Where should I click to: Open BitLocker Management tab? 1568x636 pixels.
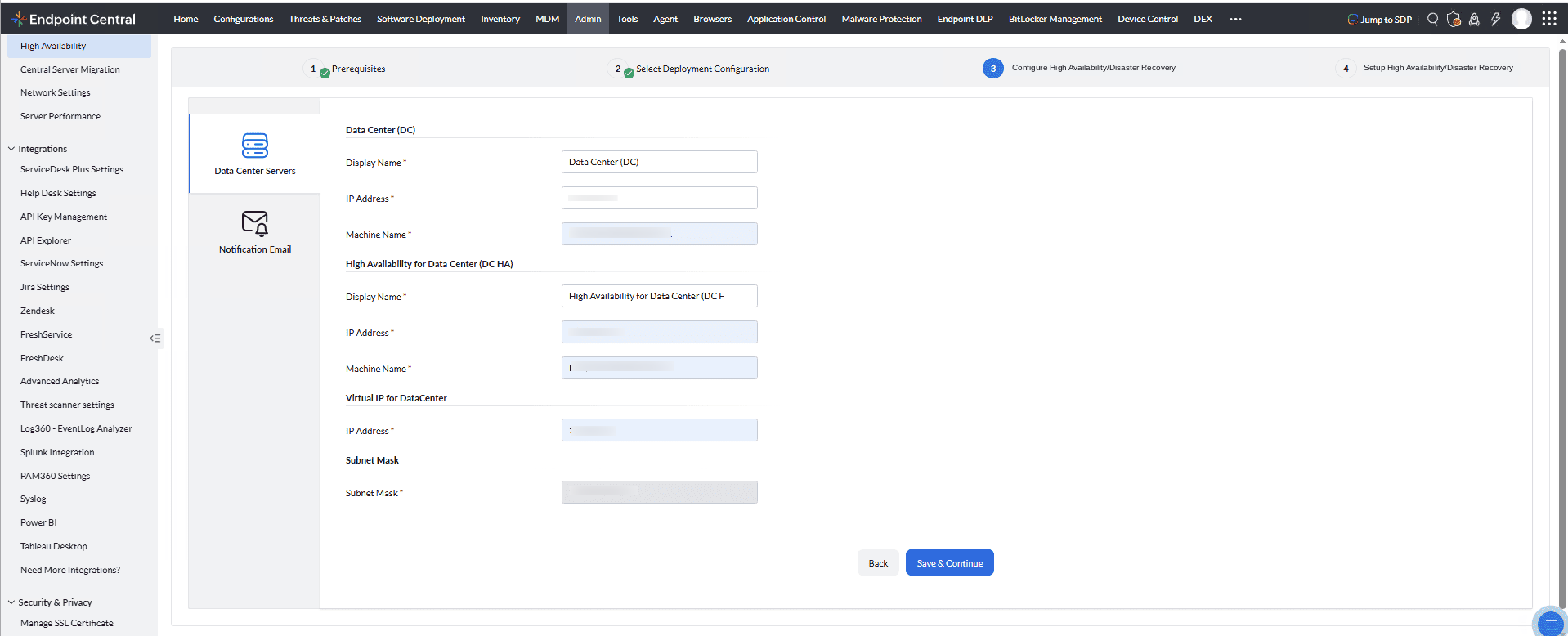[1055, 19]
